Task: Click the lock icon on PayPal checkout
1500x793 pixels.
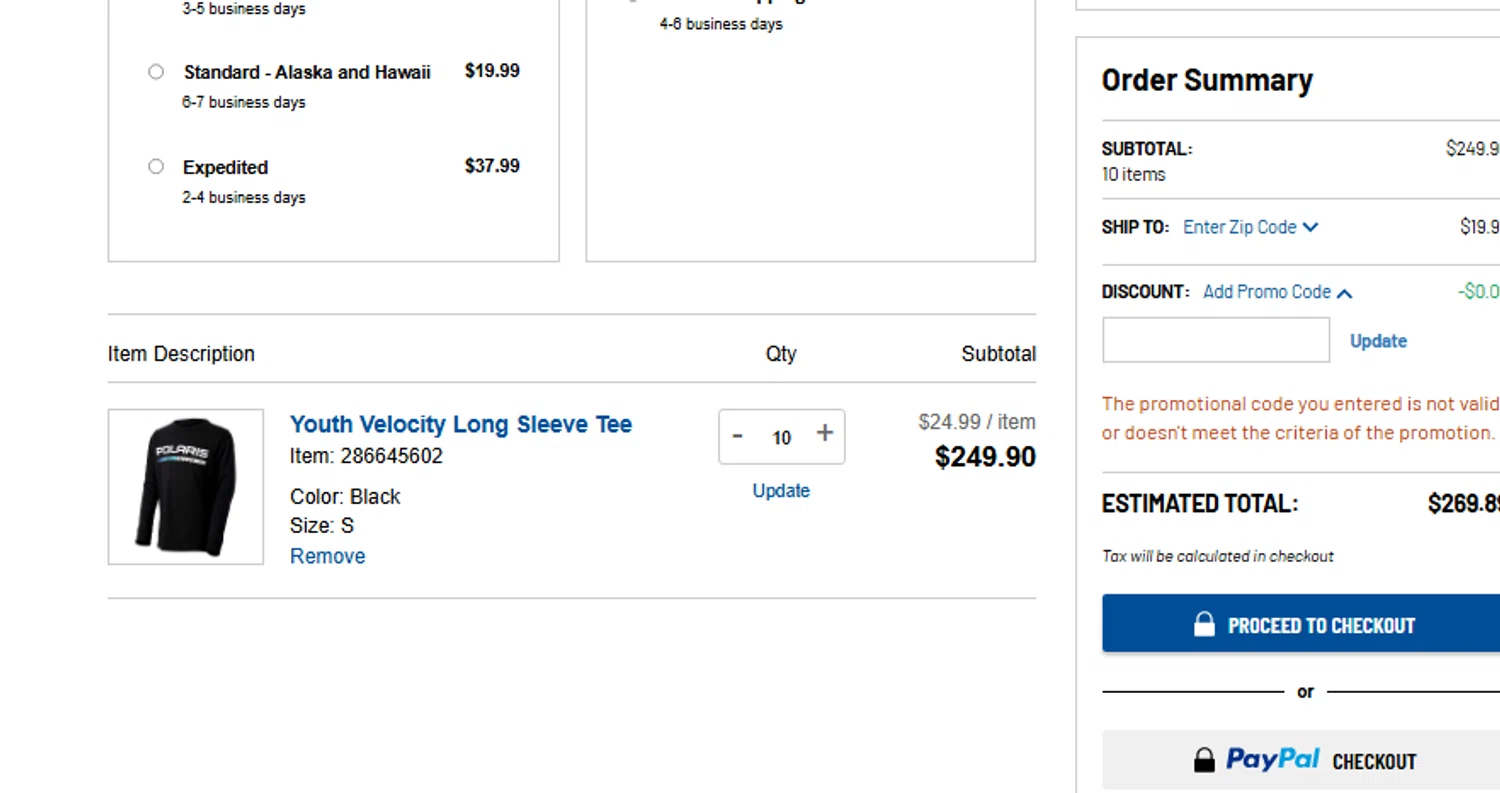Action: [x=1204, y=760]
